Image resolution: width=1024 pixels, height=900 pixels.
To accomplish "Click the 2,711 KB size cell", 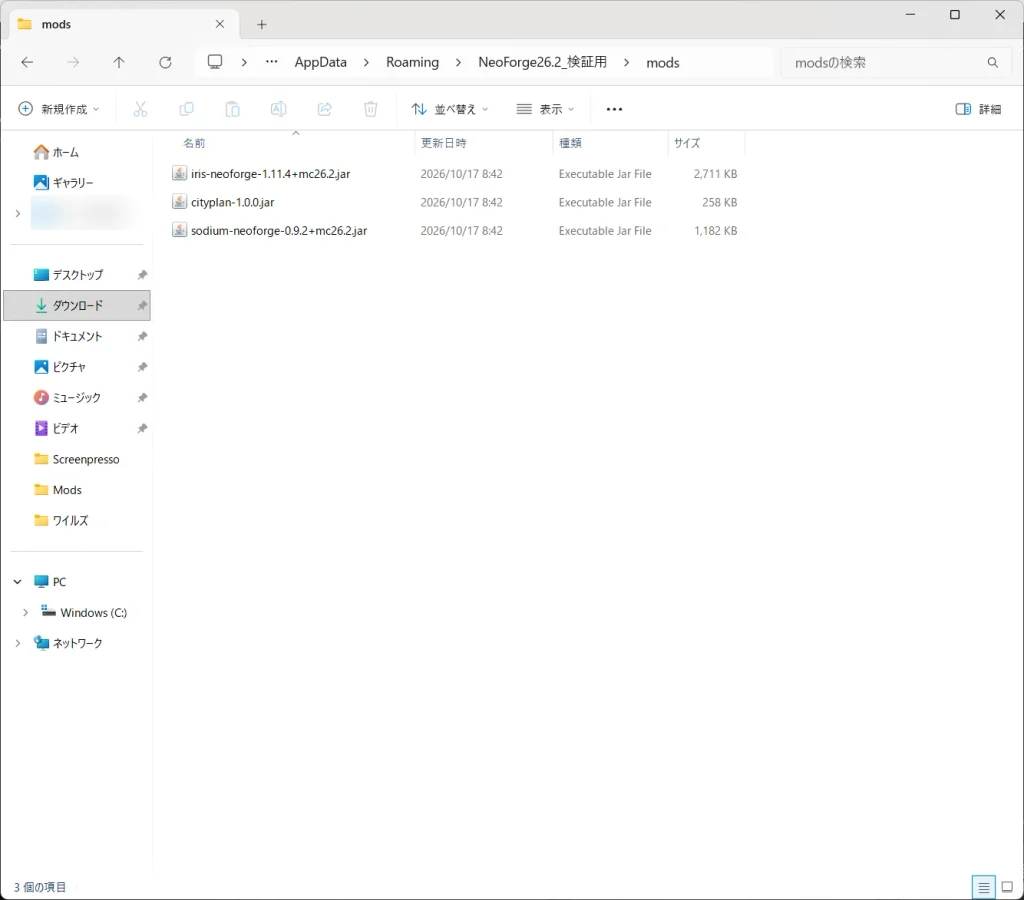I will tap(715, 174).
